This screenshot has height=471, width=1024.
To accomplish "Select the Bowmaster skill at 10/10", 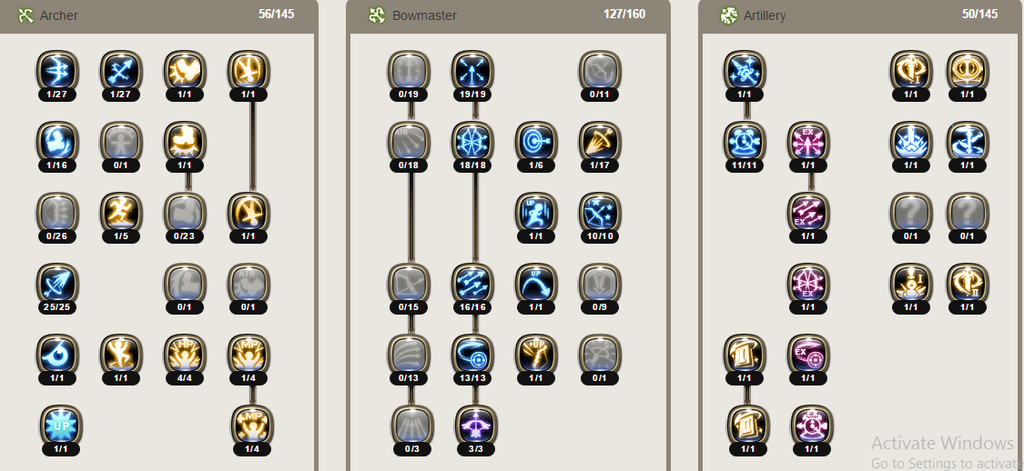I will (600, 213).
